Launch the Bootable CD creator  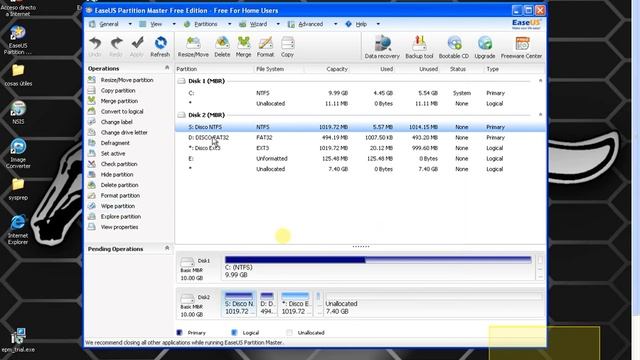coord(454,47)
